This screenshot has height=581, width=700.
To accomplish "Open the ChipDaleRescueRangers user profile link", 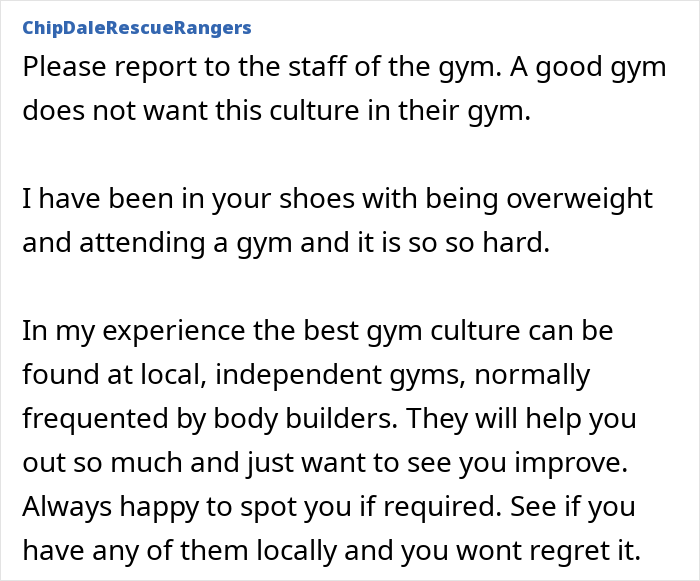I will pyautogui.click(x=135, y=27).
